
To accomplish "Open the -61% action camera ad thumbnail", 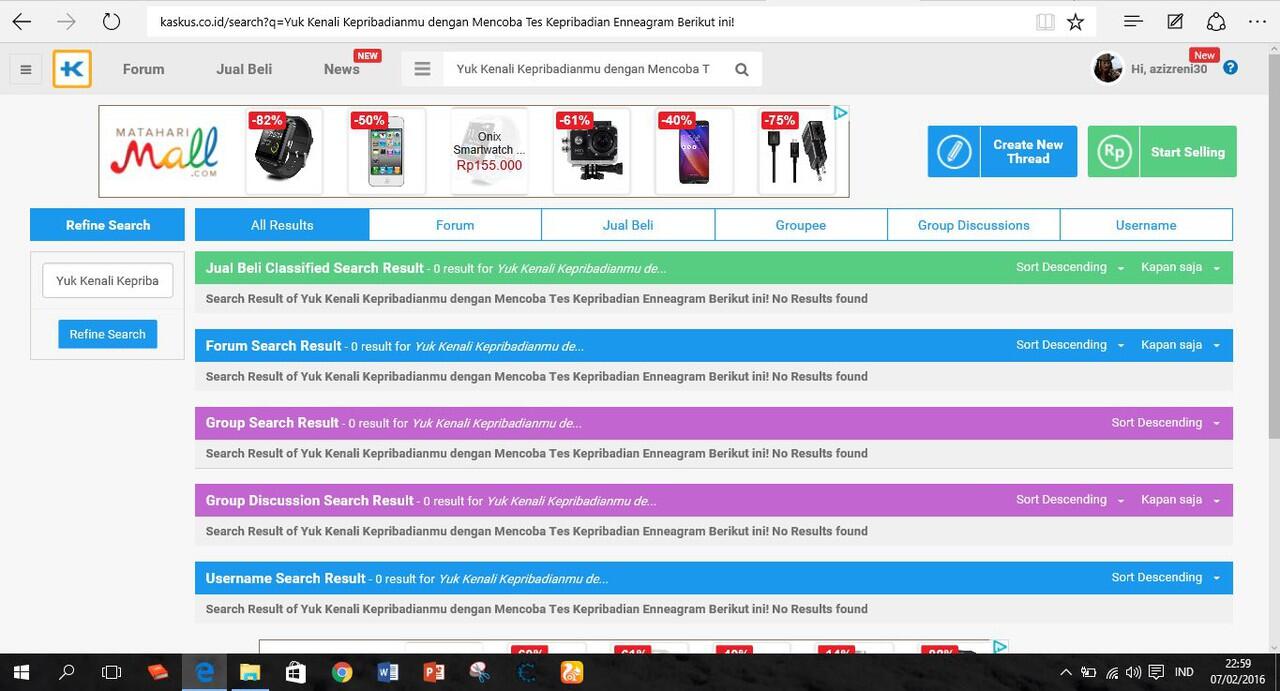I will (x=592, y=151).
